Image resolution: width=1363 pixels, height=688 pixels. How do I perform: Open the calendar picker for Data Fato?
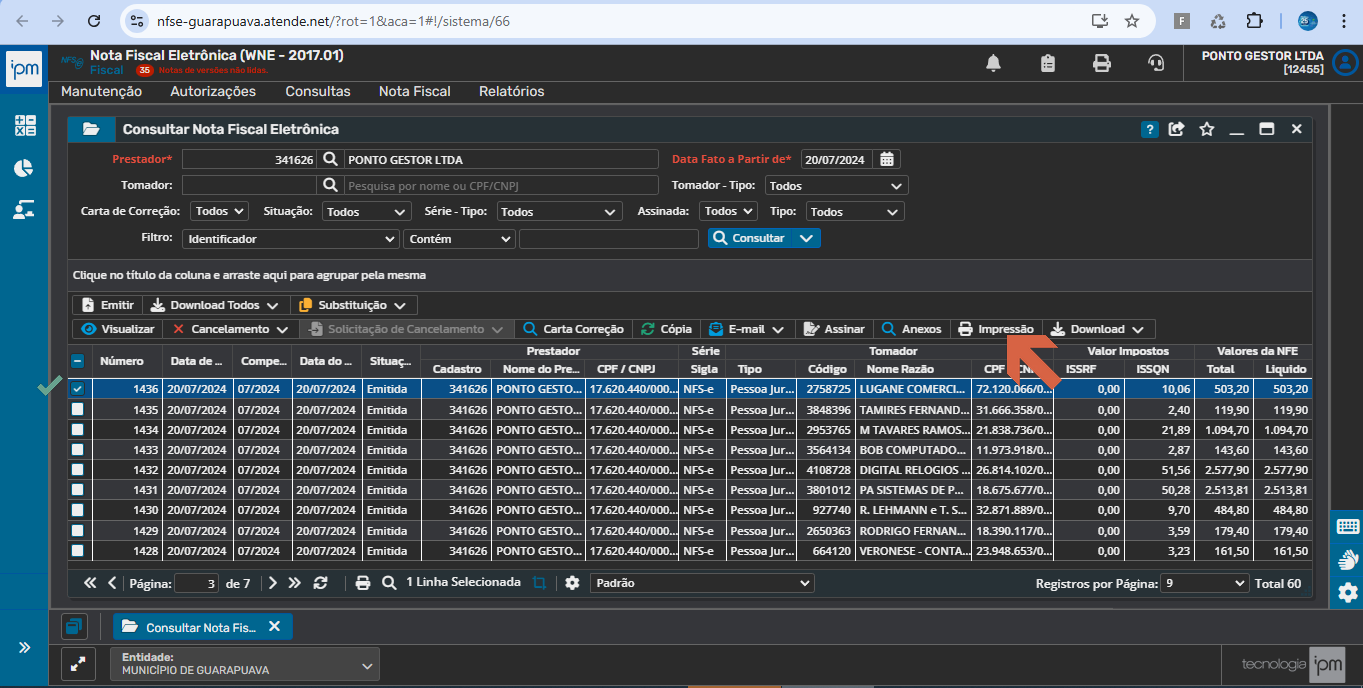(x=887, y=159)
